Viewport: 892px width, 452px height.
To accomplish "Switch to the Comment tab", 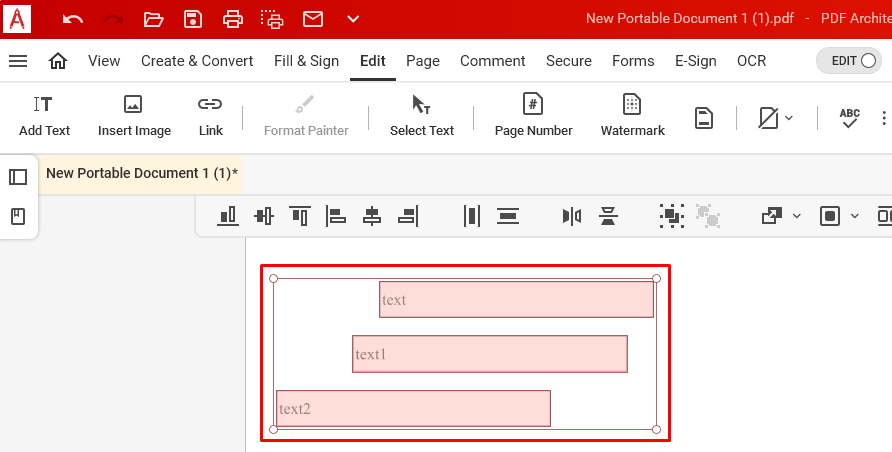I will [493, 61].
